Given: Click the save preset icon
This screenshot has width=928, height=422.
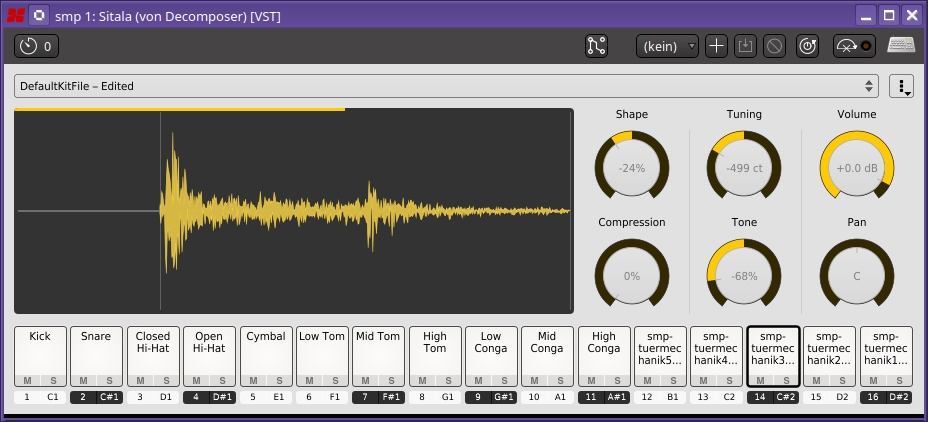Looking at the screenshot, I should coord(745,46).
